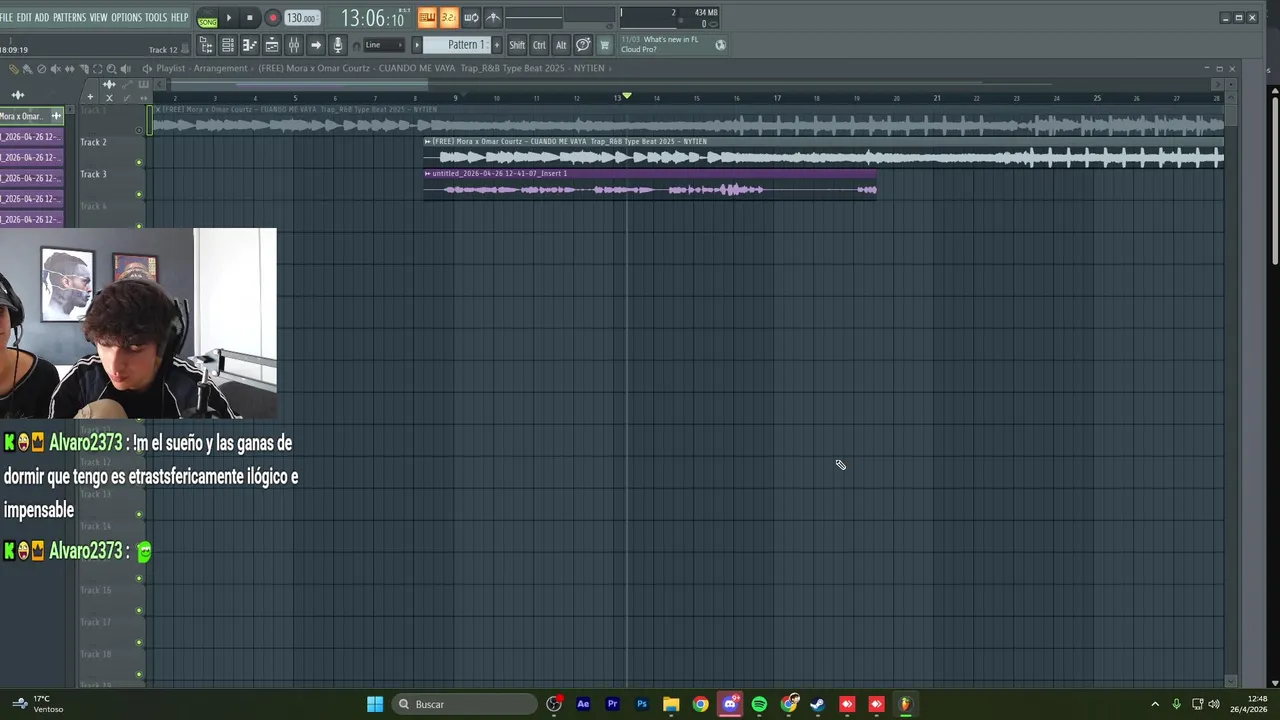Click the Alt button
The height and width of the screenshot is (720, 1280).
pyautogui.click(x=561, y=45)
